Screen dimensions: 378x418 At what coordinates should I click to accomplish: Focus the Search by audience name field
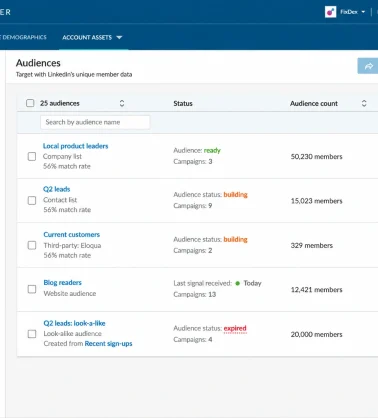[x=95, y=122]
